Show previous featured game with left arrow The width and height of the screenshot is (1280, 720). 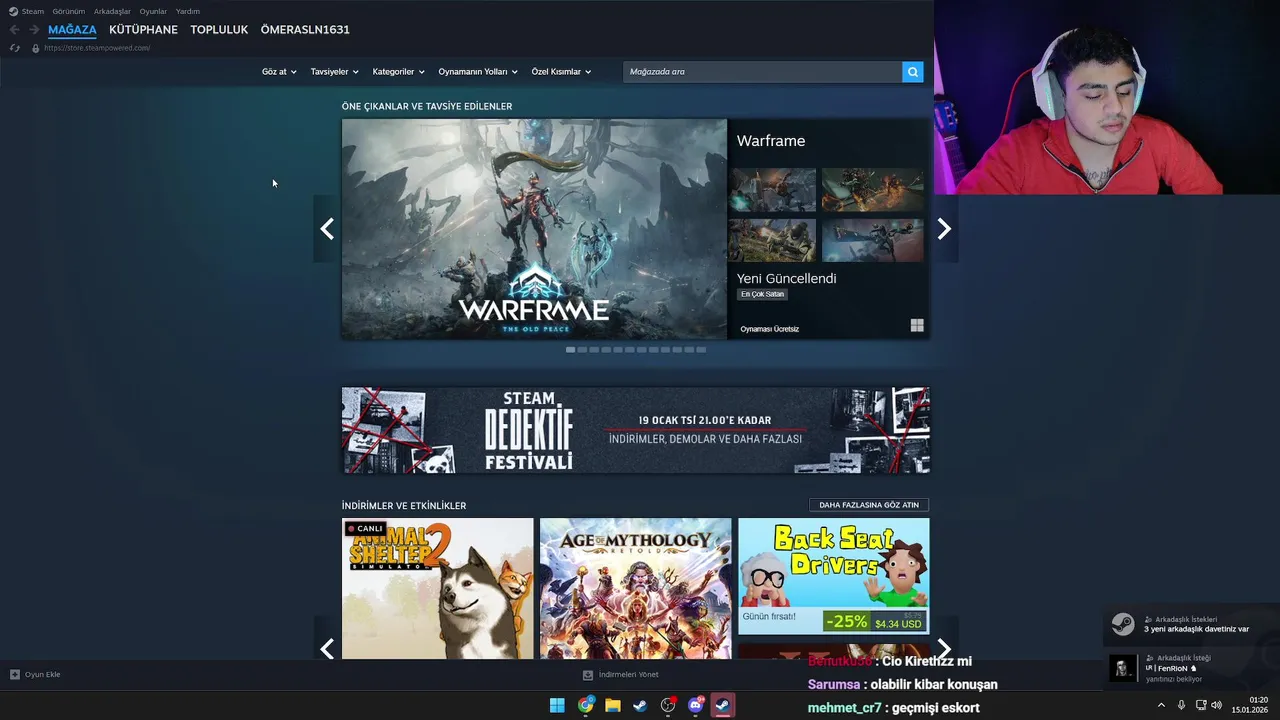pyautogui.click(x=327, y=229)
